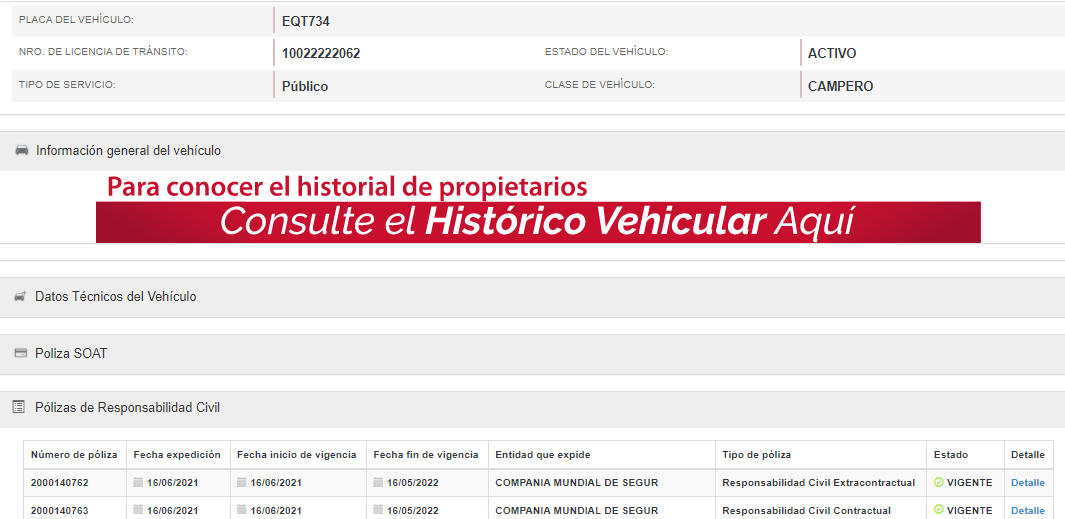This screenshot has width=1065, height=519.
Task: Expand the Información general del vehículo section
Action: [x=128, y=151]
